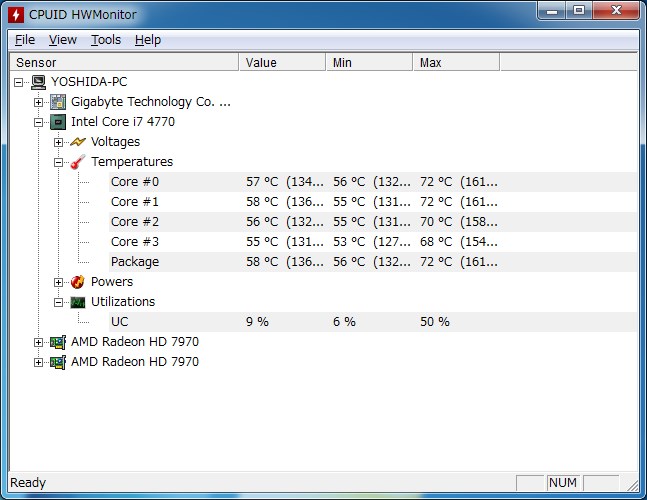Select the Core #3 row
This screenshot has height=500, width=647.
click(x=372, y=242)
